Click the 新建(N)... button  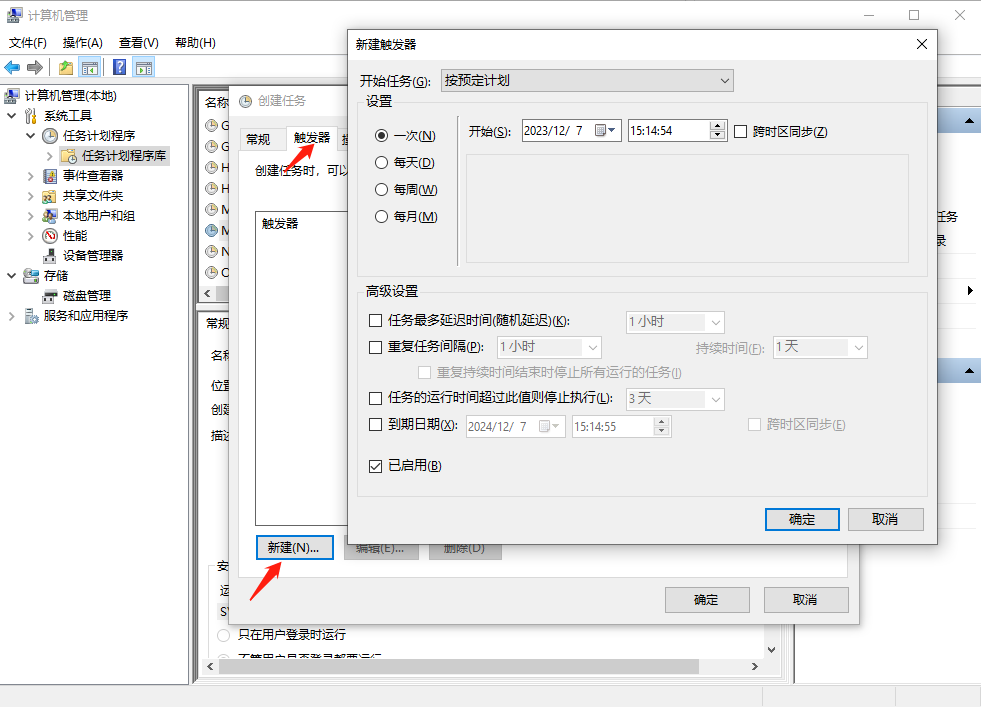pos(295,547)
